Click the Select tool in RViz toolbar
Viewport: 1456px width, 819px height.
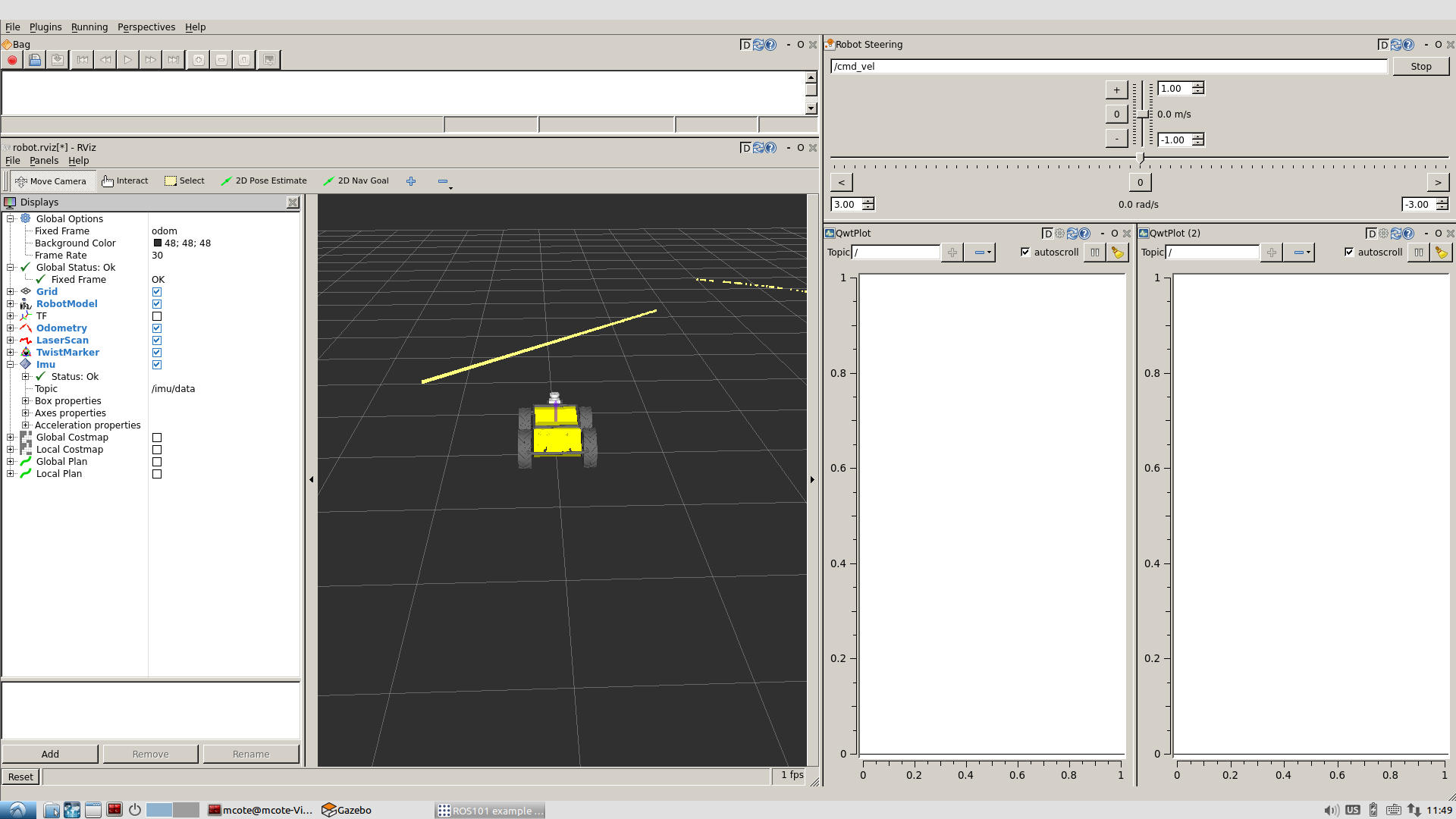coord(184,181)
